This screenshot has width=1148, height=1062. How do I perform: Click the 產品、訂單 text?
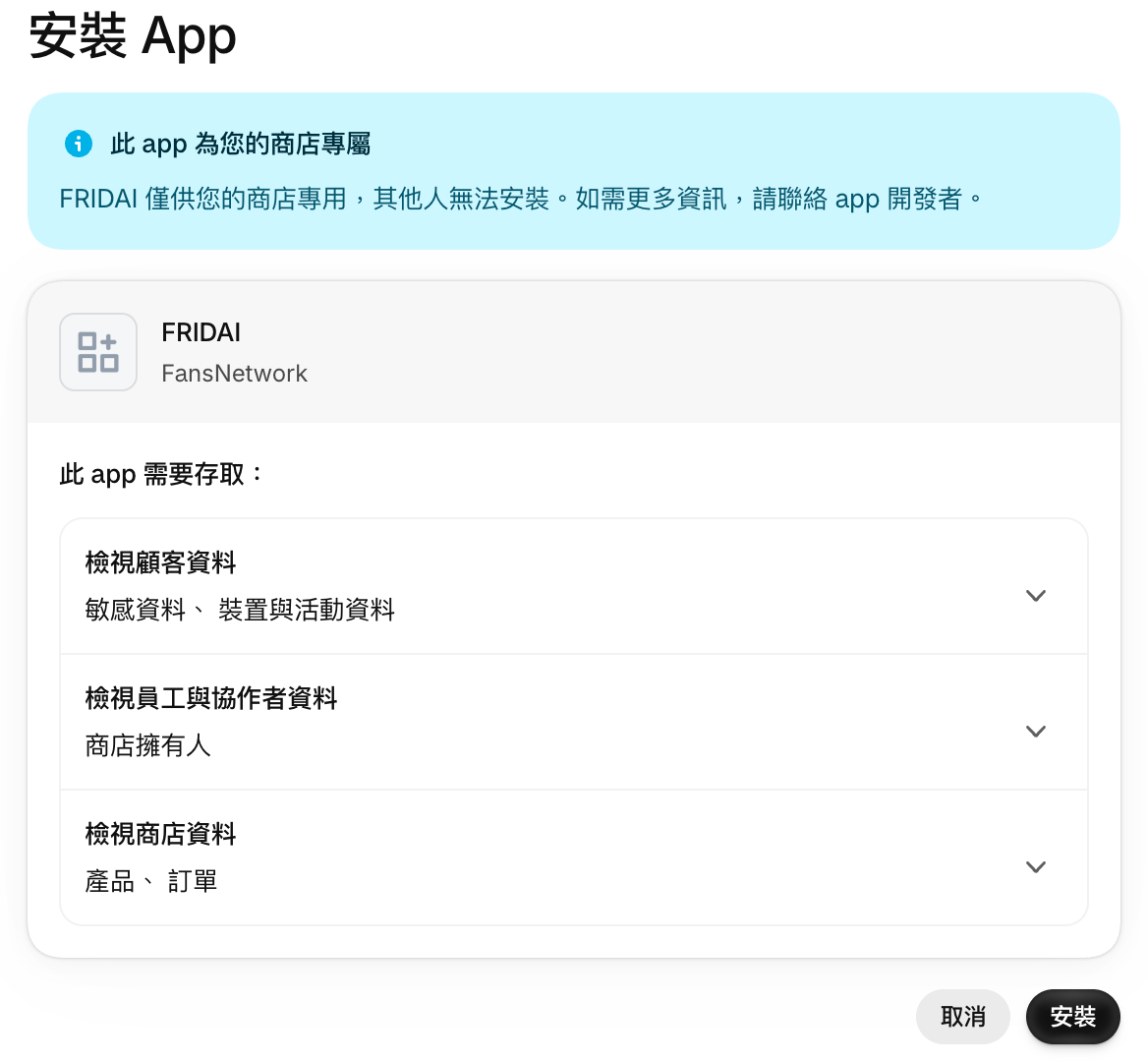(151, 880)
